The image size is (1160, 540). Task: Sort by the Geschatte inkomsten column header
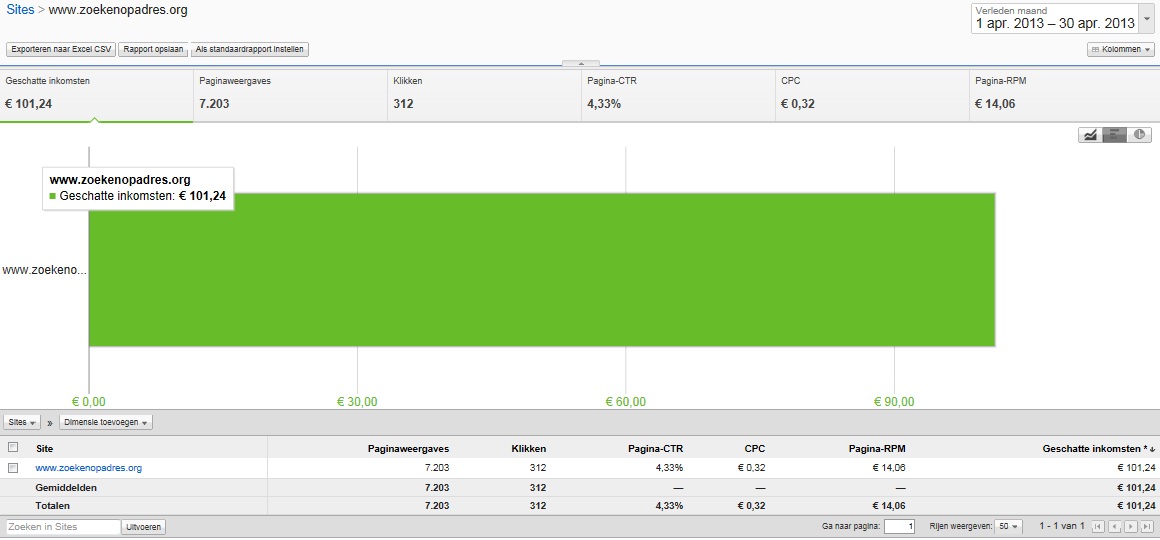click(x=1099, y=448)
